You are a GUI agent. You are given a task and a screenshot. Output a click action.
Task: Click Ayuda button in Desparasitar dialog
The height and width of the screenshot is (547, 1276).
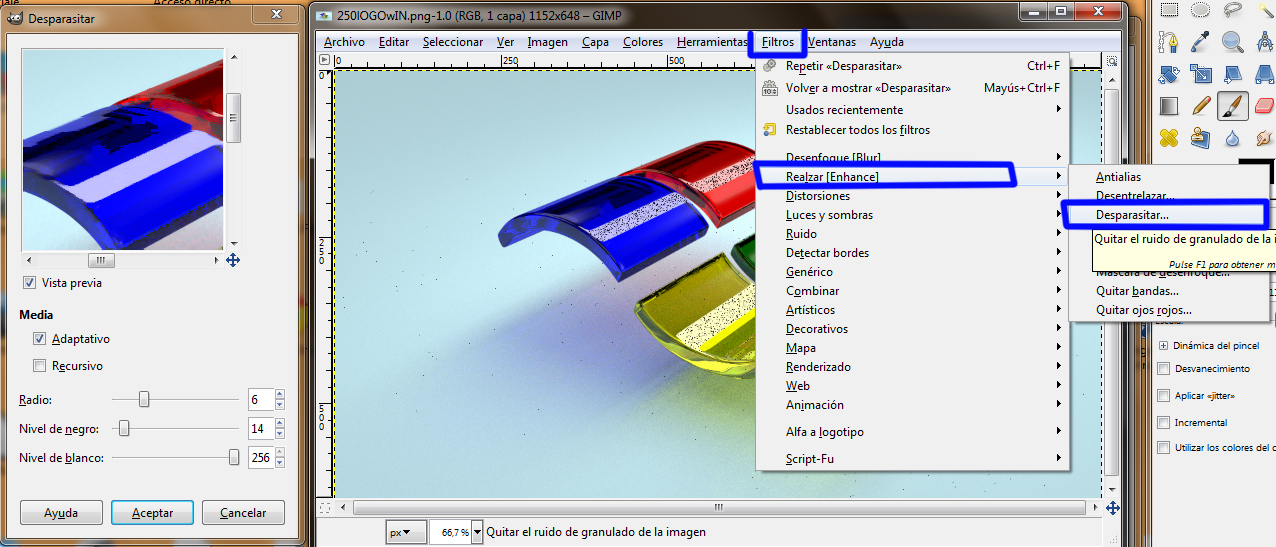pyautogui.click(x=61, y=513)
